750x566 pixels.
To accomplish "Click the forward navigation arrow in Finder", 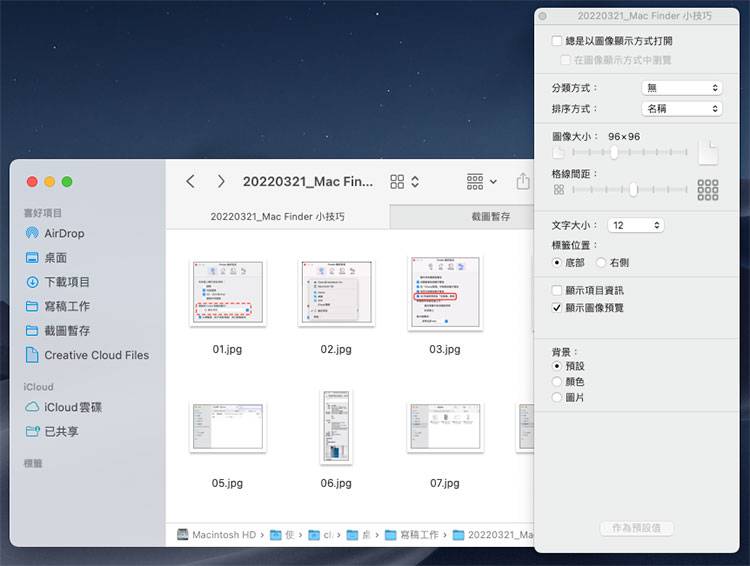I will pyautogui.click(x=221, y=182).
